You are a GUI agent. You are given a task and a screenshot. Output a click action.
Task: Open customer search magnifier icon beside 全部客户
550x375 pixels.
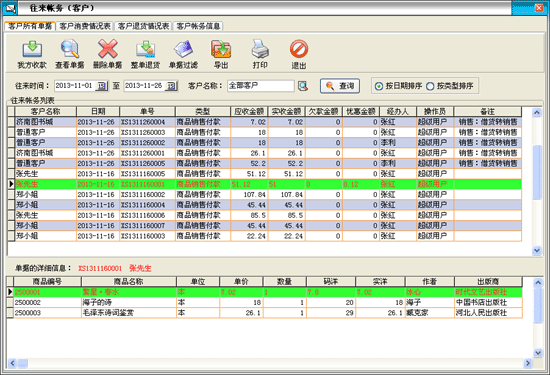coord(303,86)
